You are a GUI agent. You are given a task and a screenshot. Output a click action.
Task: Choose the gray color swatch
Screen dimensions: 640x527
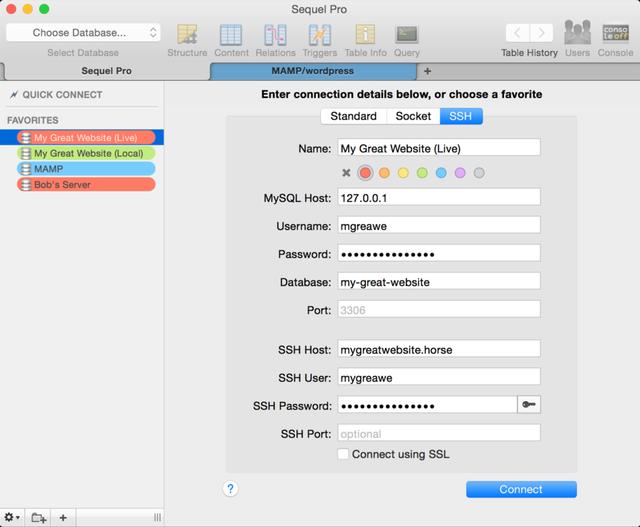click(479, 173)
